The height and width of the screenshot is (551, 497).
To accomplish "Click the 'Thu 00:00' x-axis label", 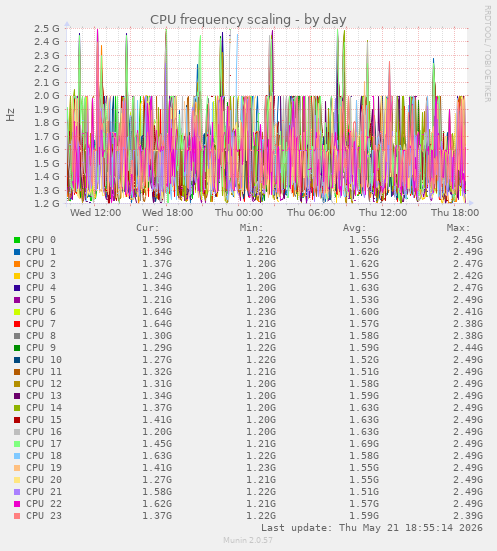I will pyautogui.click(x=239, y=213).
